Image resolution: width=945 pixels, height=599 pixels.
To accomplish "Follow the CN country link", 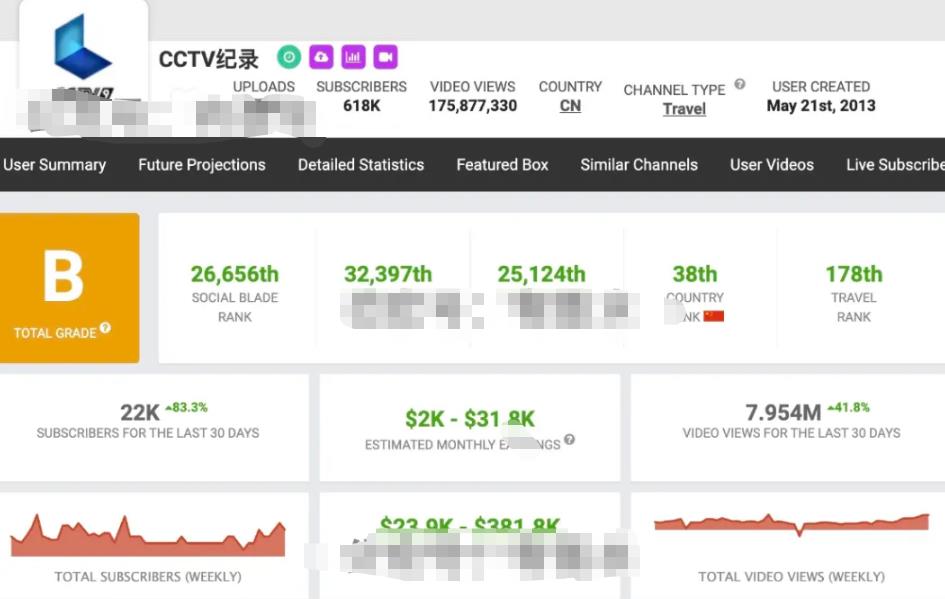I will (570, 106).
